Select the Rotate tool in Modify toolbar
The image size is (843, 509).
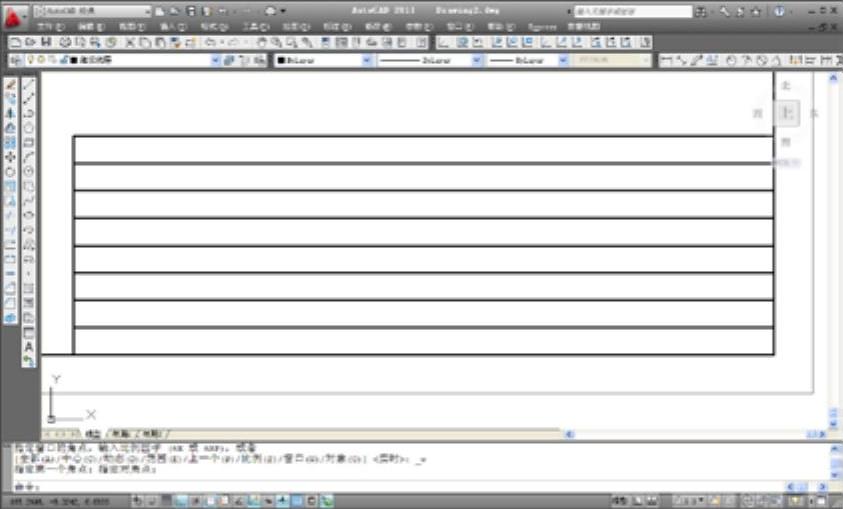pos(10,171)
